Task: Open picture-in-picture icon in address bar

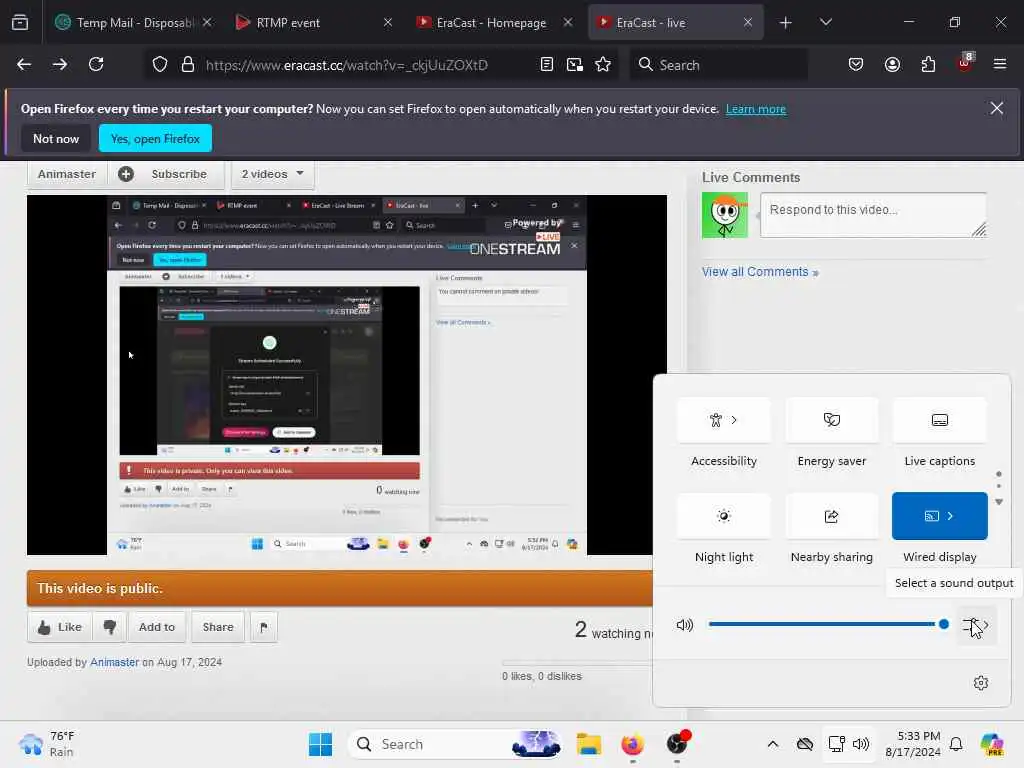Action: tap(575, 65)
